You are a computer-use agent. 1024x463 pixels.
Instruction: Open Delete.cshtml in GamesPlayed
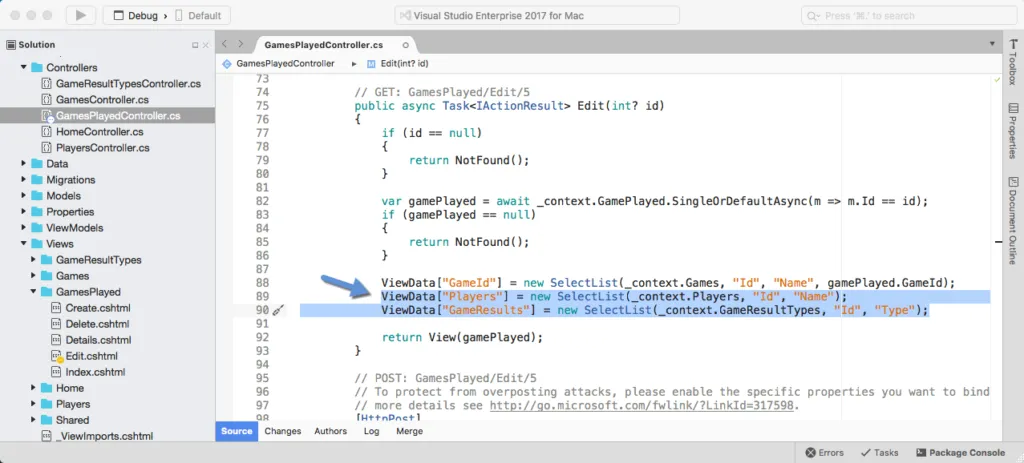point(97,324)
